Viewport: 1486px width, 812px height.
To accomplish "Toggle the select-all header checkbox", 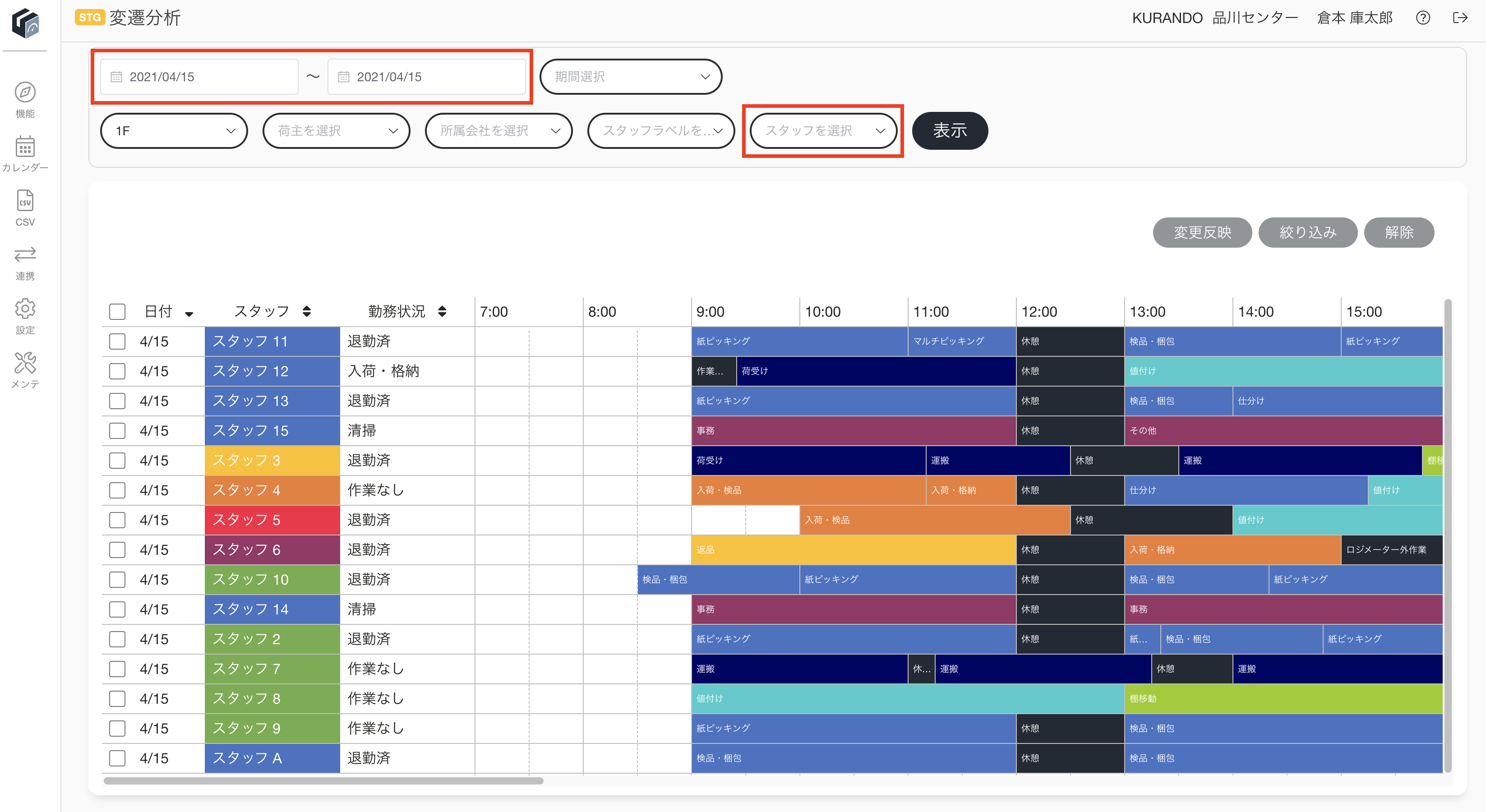I will coord(117,311).
